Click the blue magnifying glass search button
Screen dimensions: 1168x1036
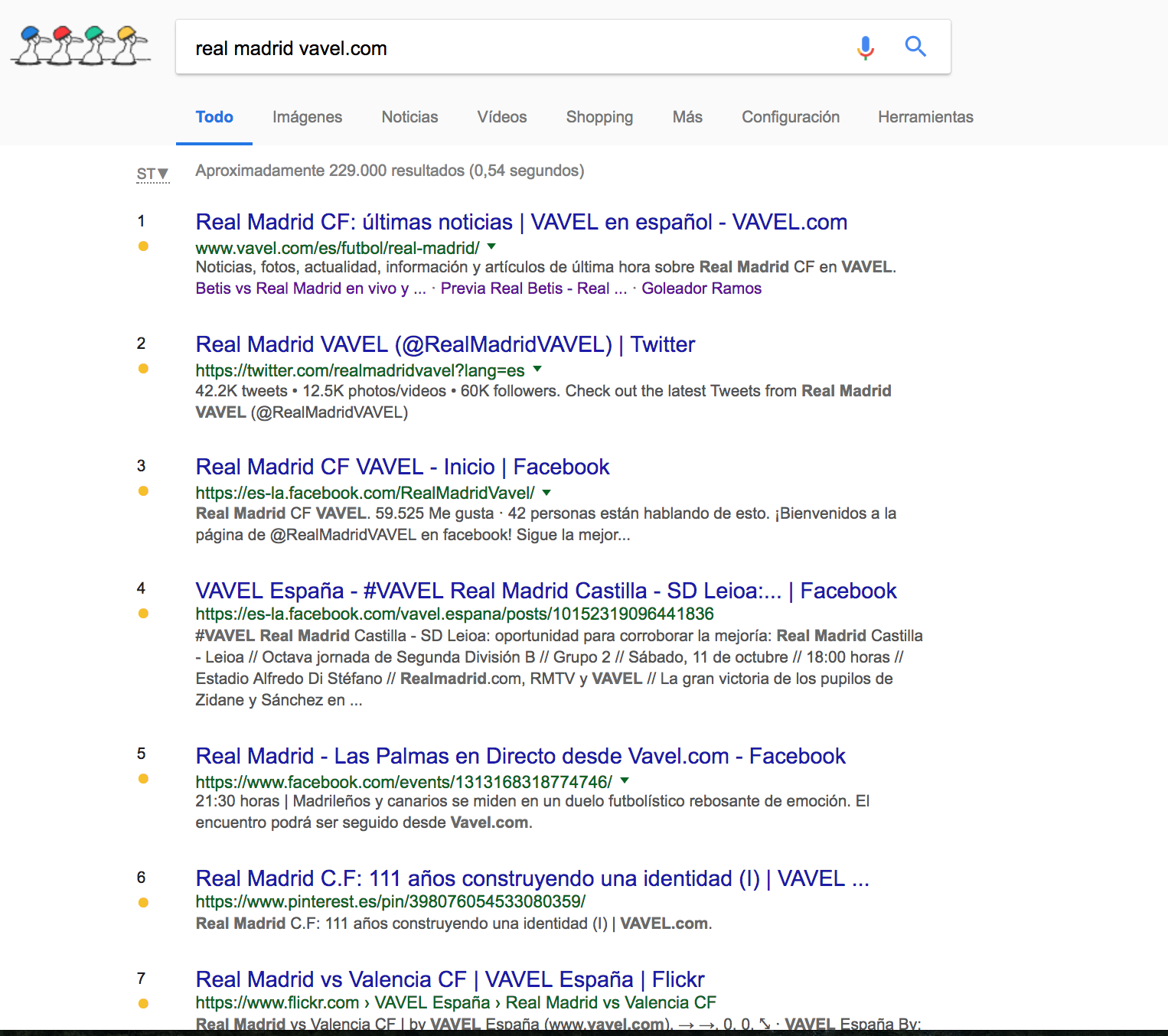pos(915,47)
